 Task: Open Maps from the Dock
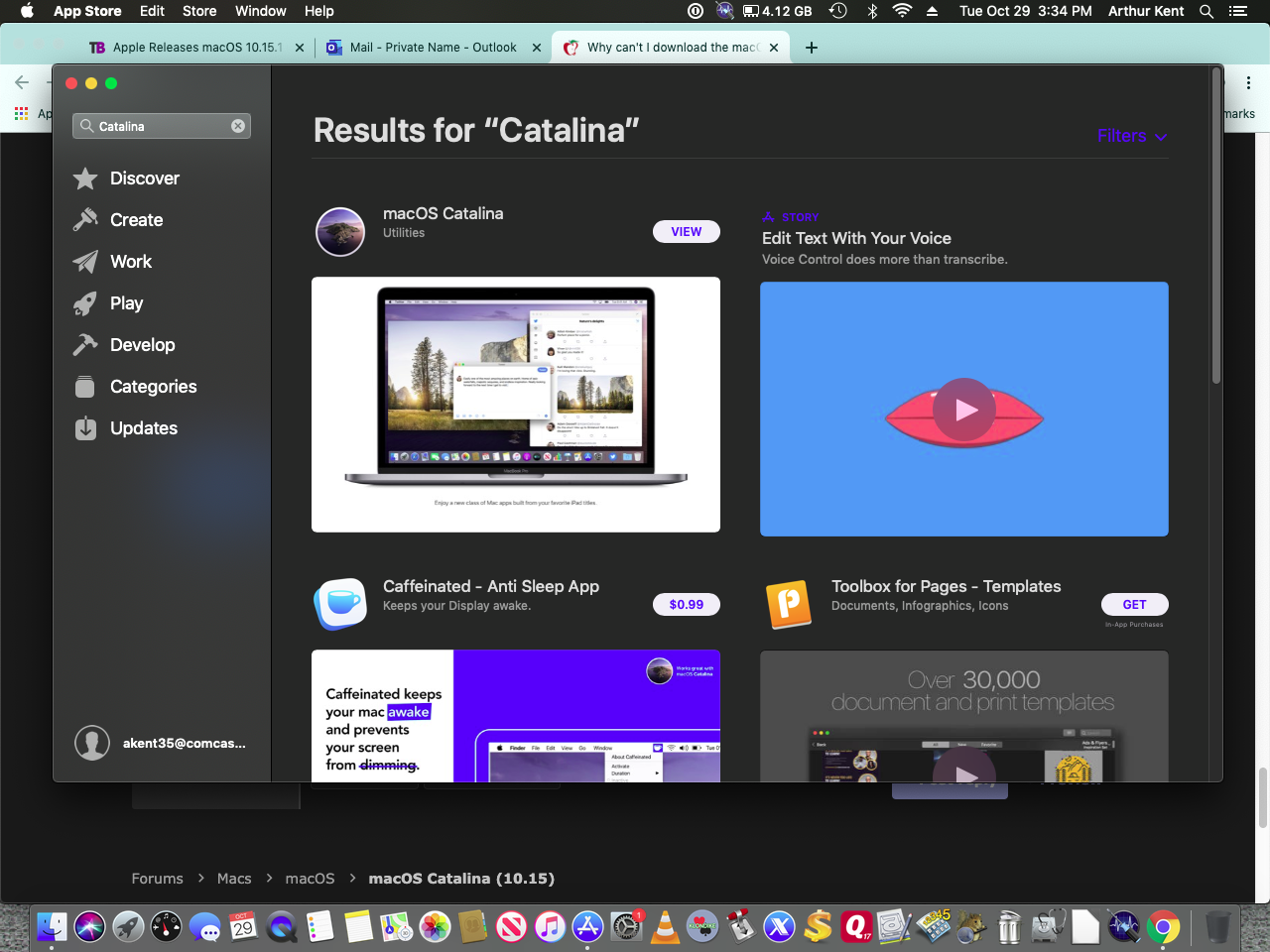tap(396, 927)
